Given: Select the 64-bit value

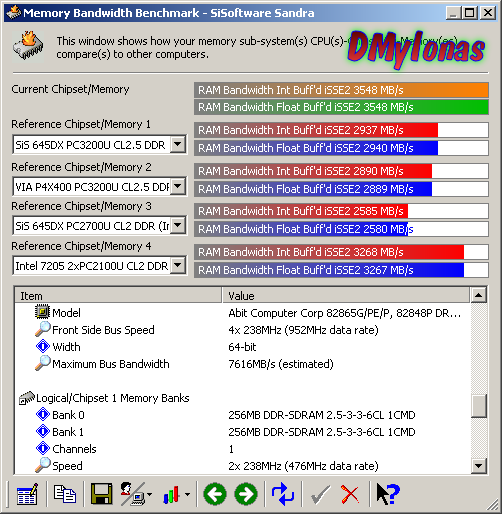Looking at the screenshot, I should click(x=242, y=347).
